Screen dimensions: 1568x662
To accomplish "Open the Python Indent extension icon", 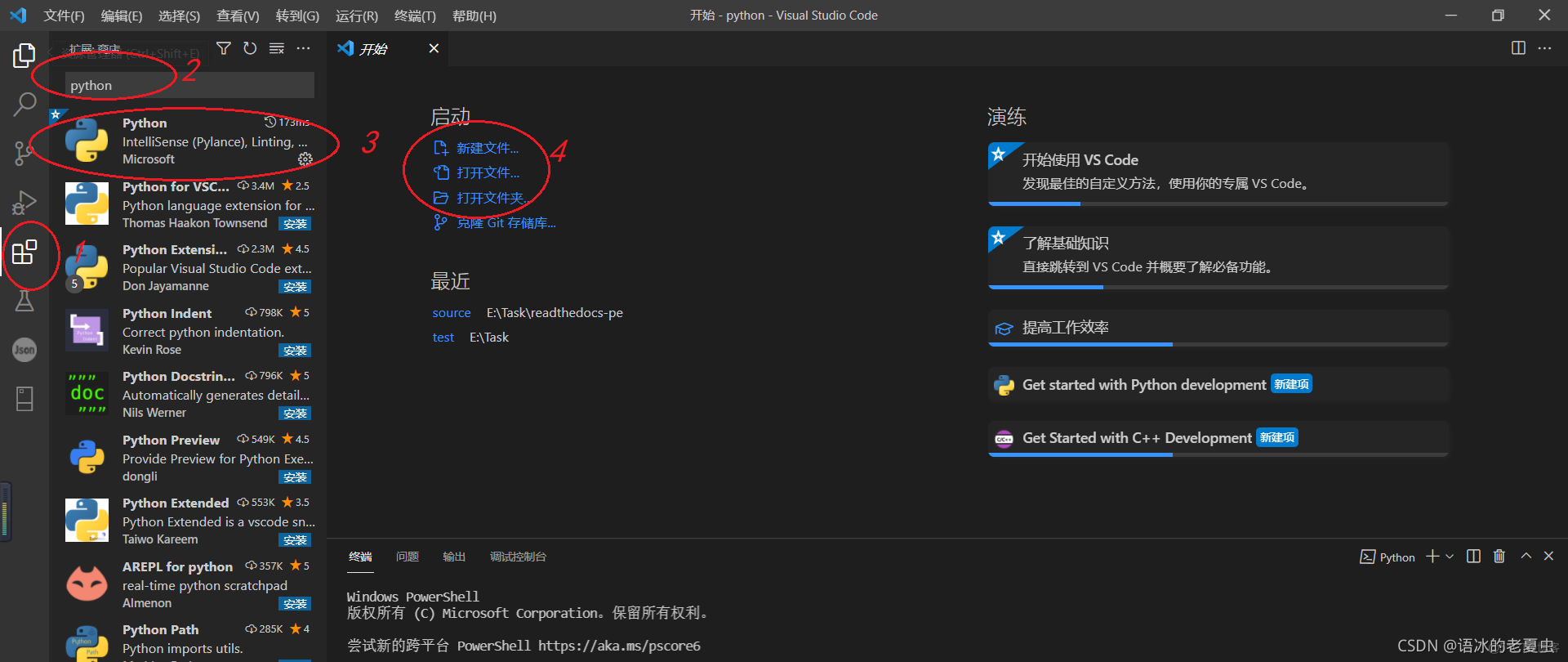I will pos(87,330).
